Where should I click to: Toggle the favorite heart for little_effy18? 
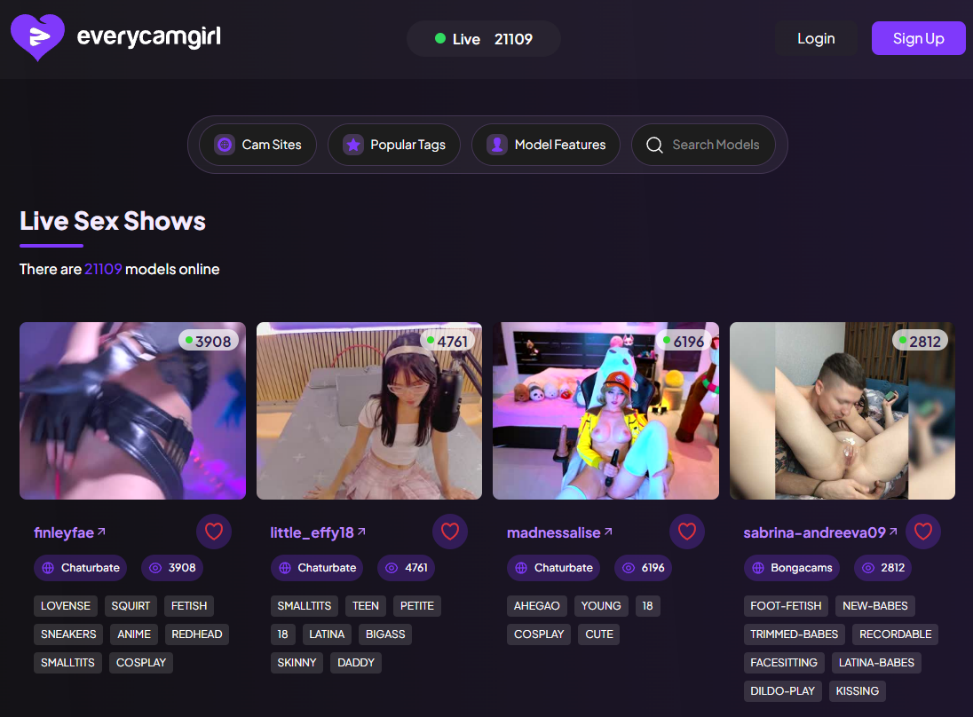coord(449,532)
